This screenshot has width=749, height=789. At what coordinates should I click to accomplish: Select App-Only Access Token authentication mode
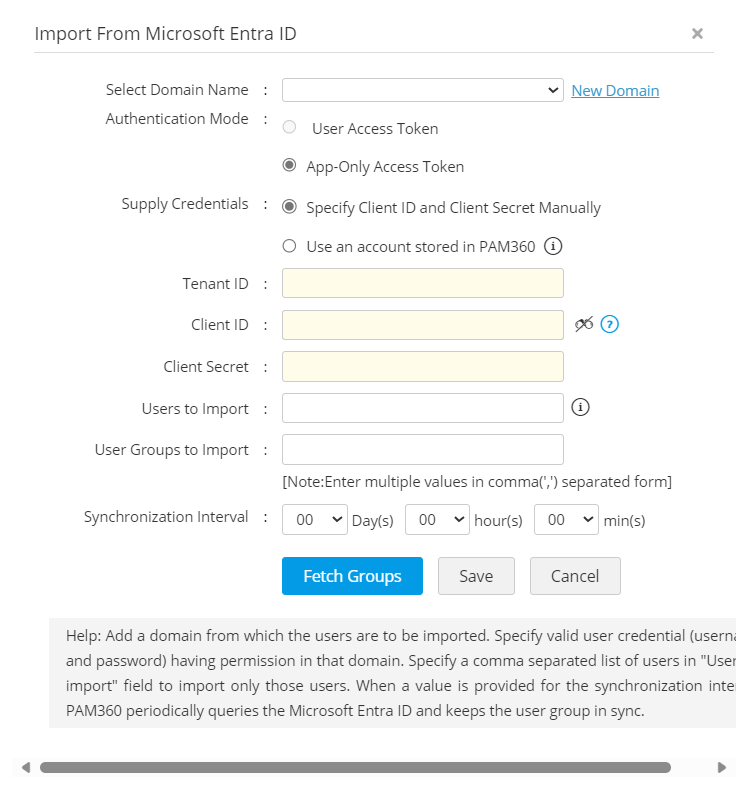290,166
